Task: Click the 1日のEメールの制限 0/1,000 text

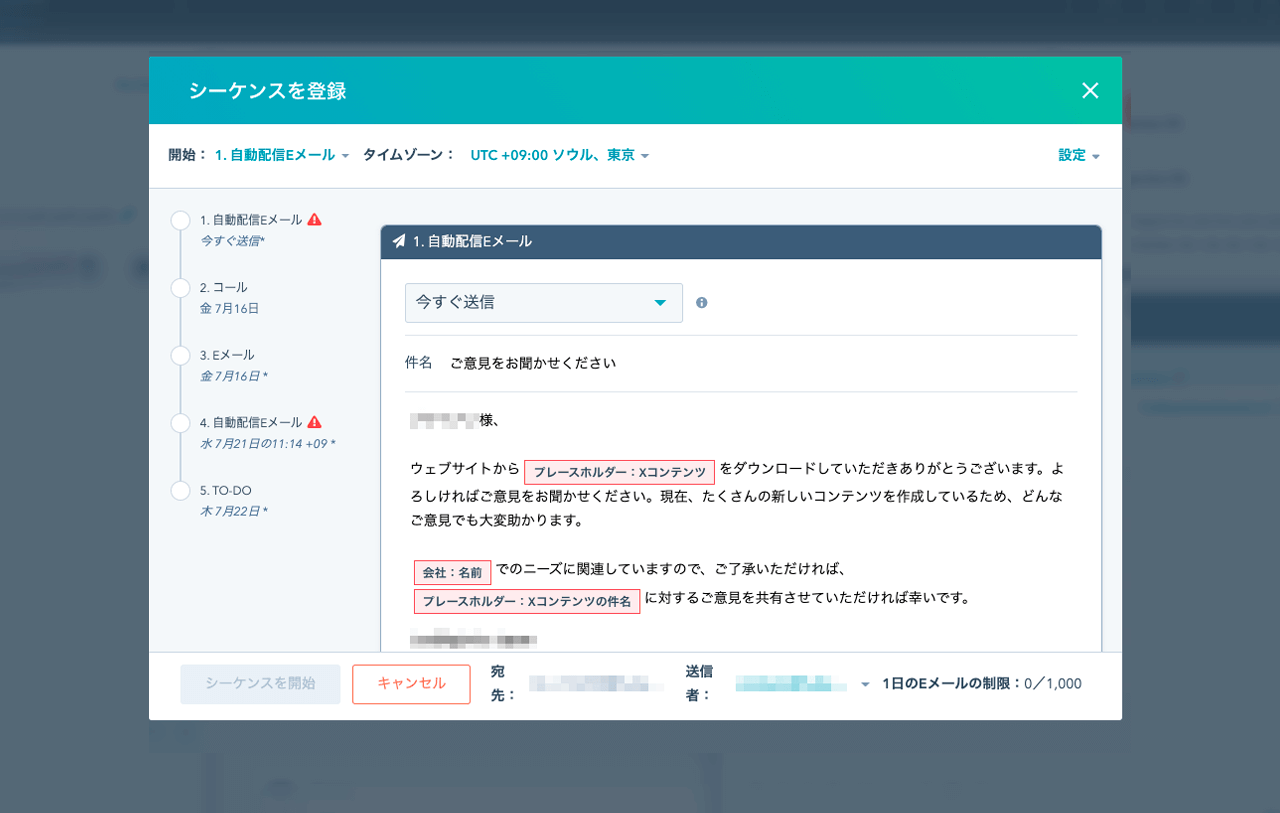Action: coord(981,684)
